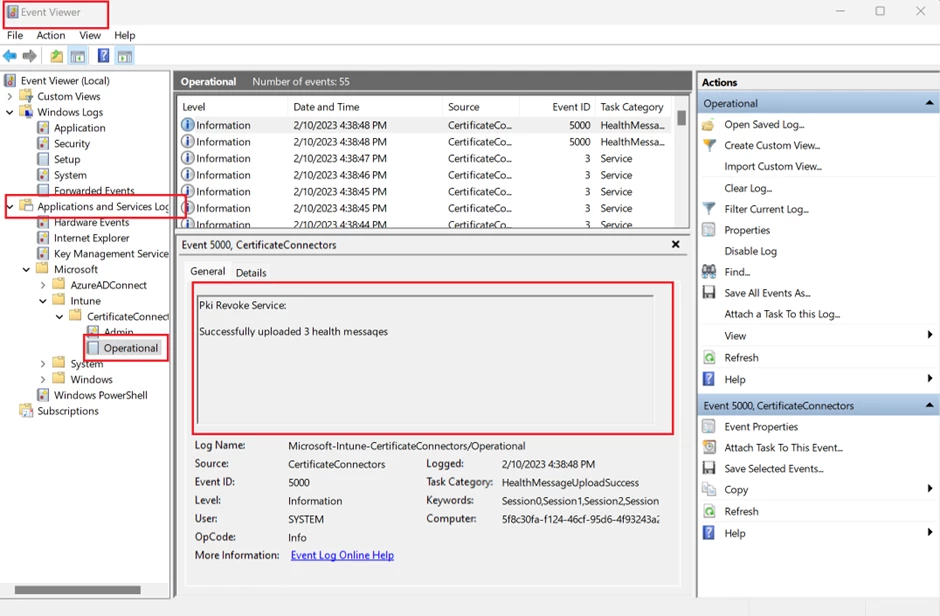This screenshot has height=616, width=940.
Task: Switch to the Details tab
Action: 251,271
